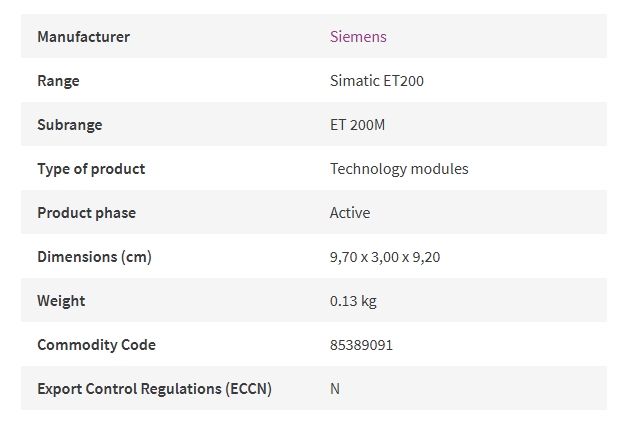Image resolution: width=631 pixels, height=423 pixels.
Task: Select the Technology modules value
Action: tap(399, 169)
